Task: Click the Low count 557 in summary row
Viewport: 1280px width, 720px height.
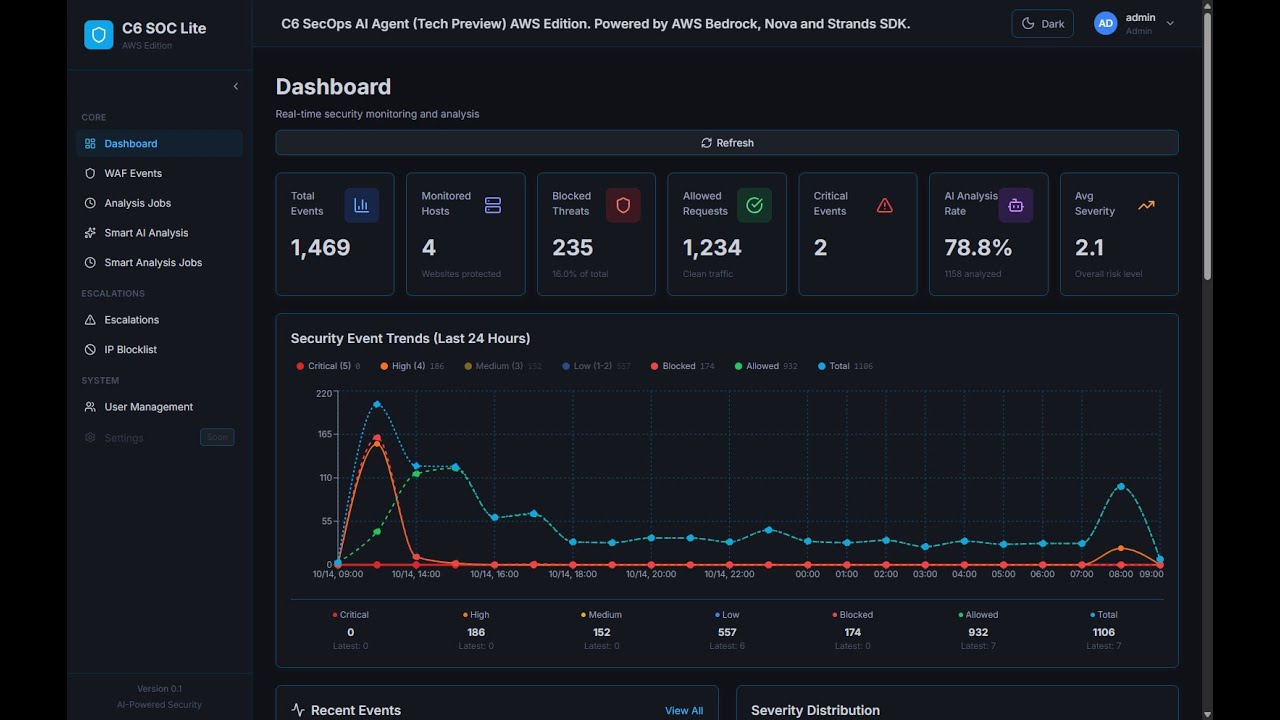Action: (727, 632)
